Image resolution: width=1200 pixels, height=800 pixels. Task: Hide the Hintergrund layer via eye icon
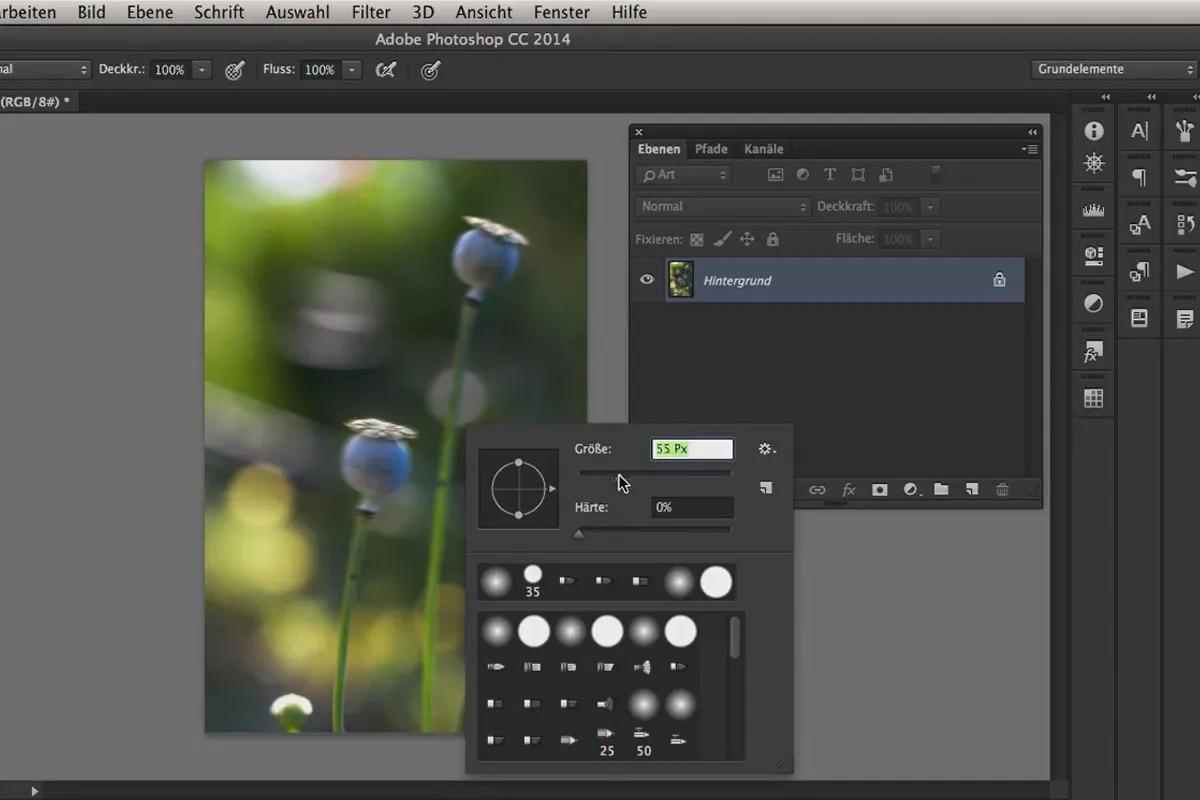click(647, 280)
